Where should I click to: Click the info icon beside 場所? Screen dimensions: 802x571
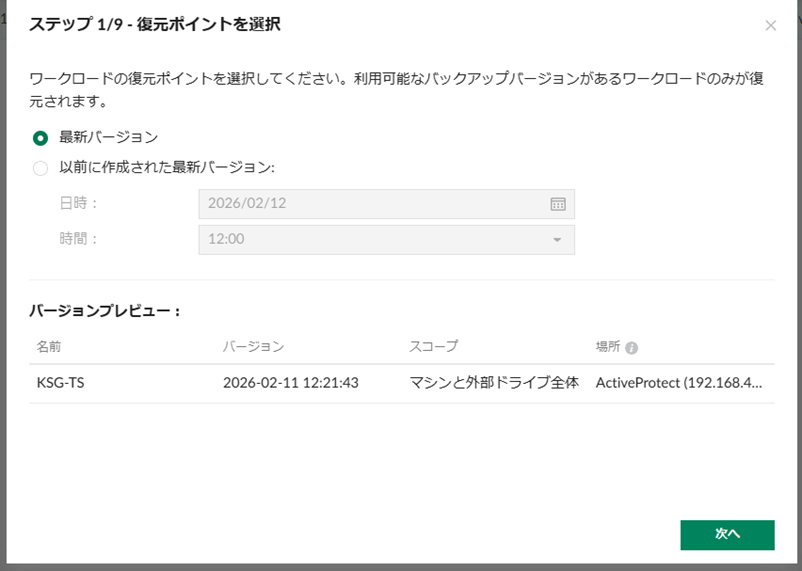pyautogui.click(x=632, y=348)
